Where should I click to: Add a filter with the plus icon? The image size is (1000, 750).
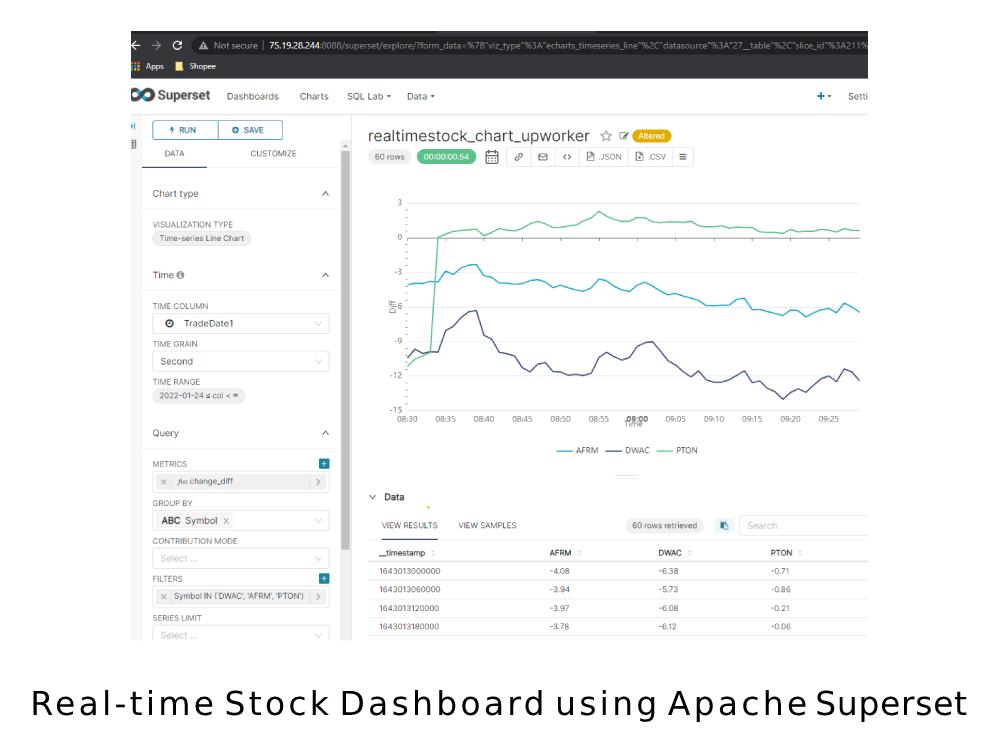322,578
